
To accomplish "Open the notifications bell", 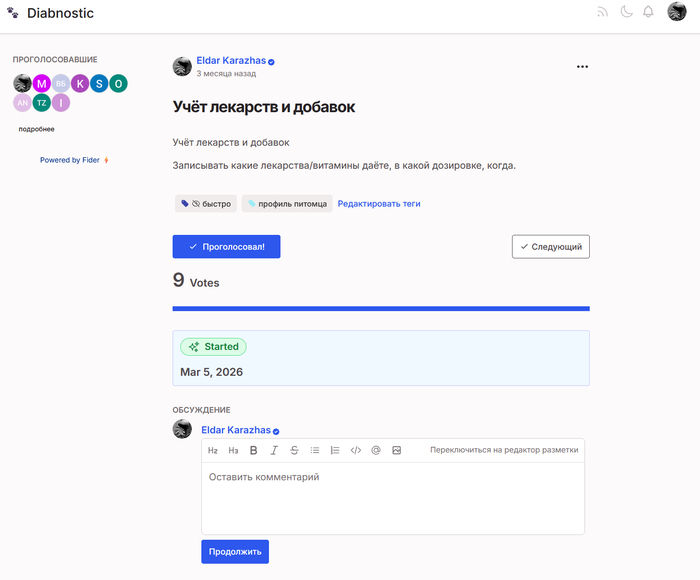I will coord(648,12).
